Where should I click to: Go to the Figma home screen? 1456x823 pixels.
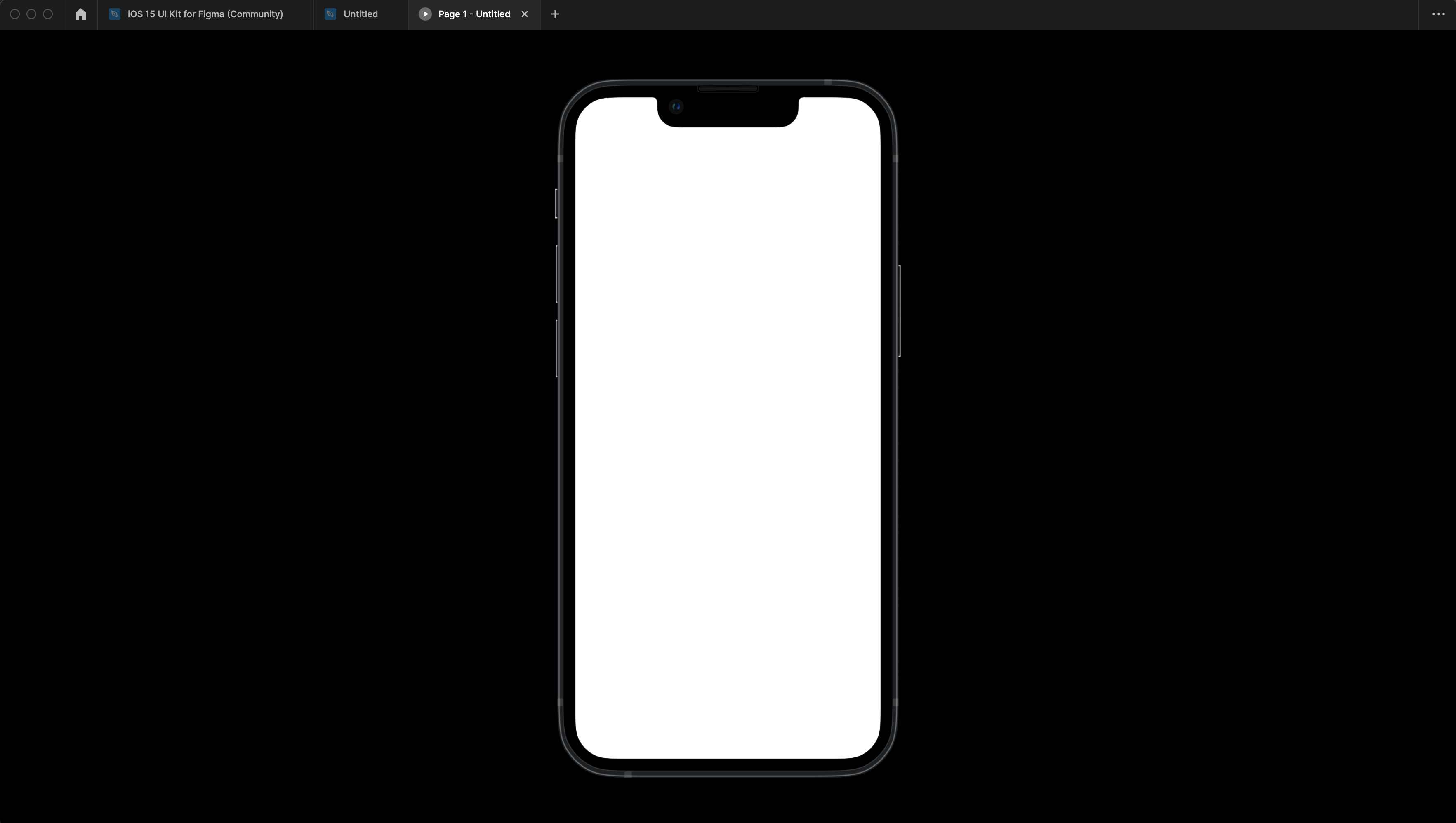click(x=80, y=14)
